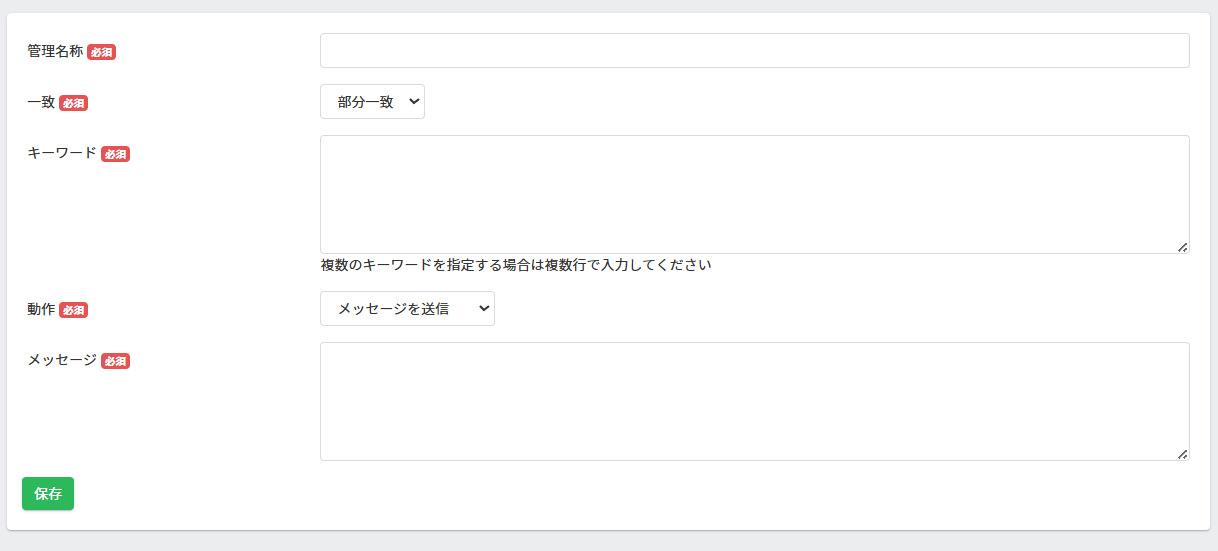Focus the キーワード textarea
Image resolution: width=1218 pixels, height=551 pixels.
[754, 194]
